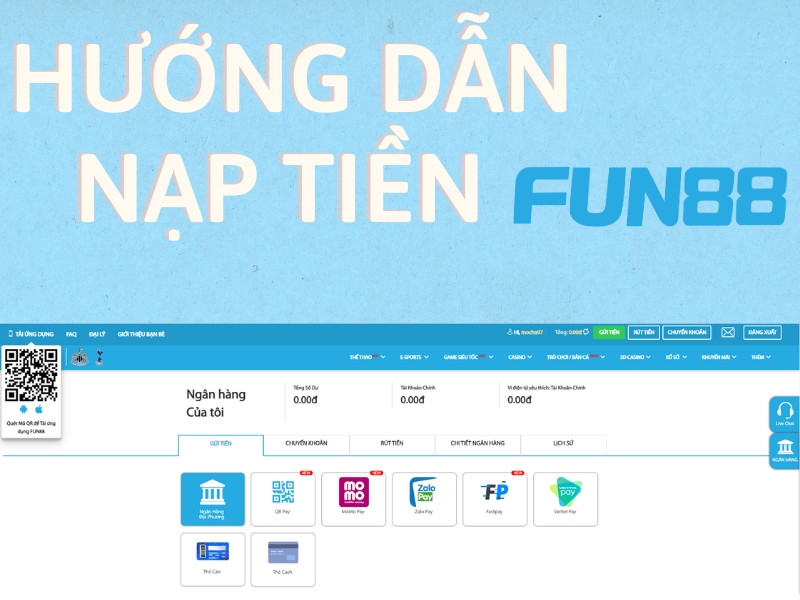Switch to the Chi Tiết Ngân Hàng tab
Screen dimensions: 800x600
point(478,443)
